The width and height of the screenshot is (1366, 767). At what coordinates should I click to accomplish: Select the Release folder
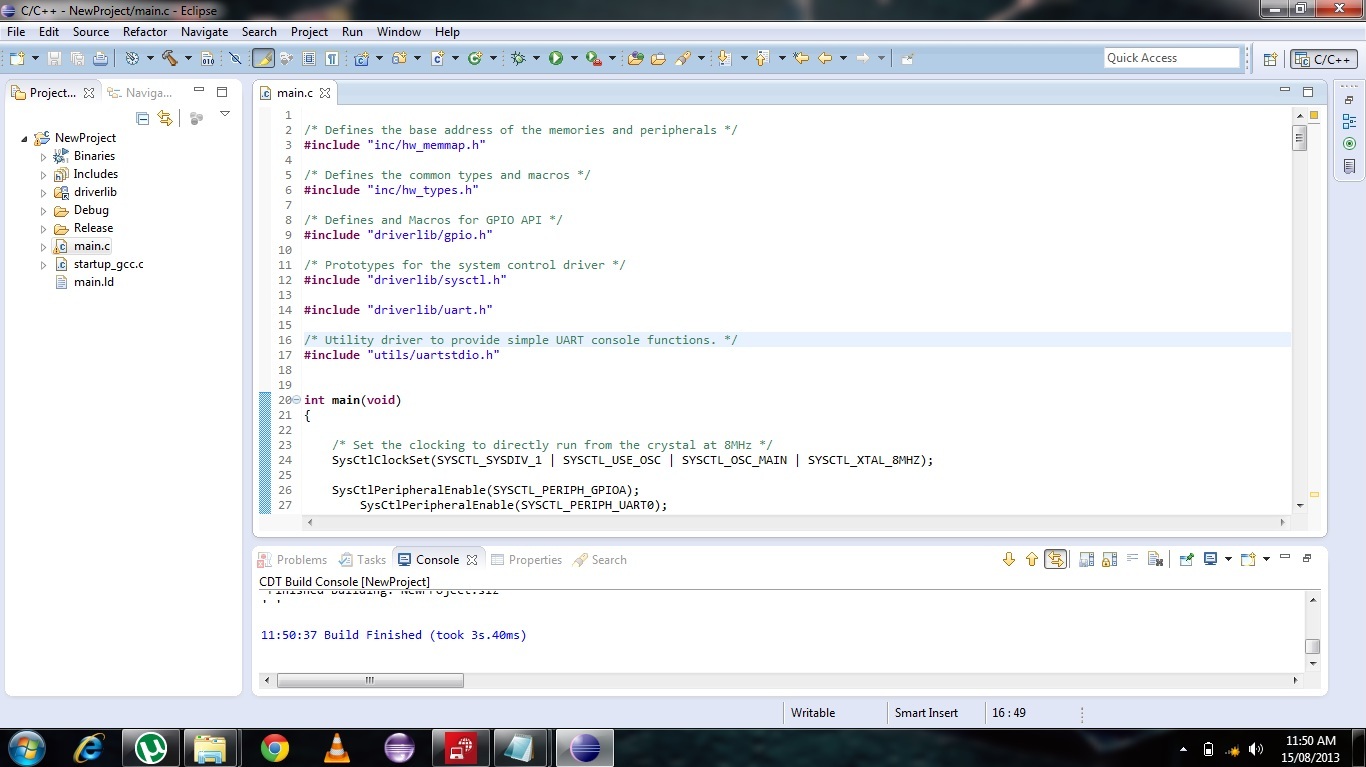(93, 228)
